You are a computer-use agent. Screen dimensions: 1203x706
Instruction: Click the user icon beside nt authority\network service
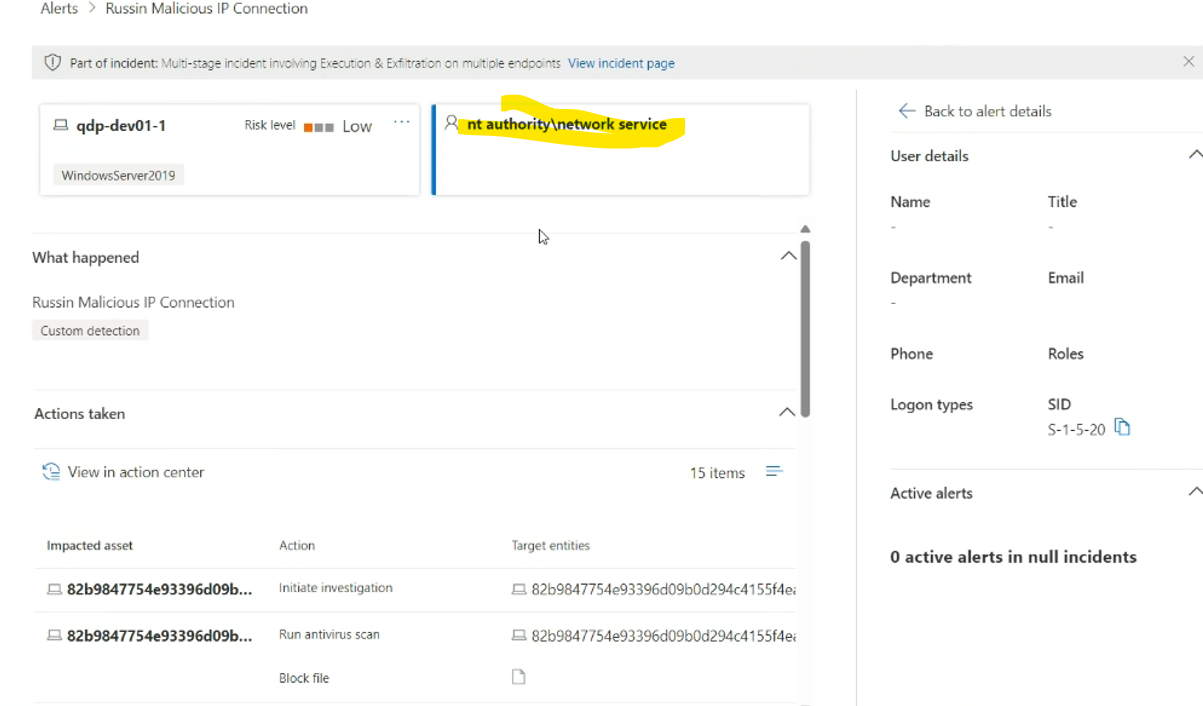coord(450,123)
